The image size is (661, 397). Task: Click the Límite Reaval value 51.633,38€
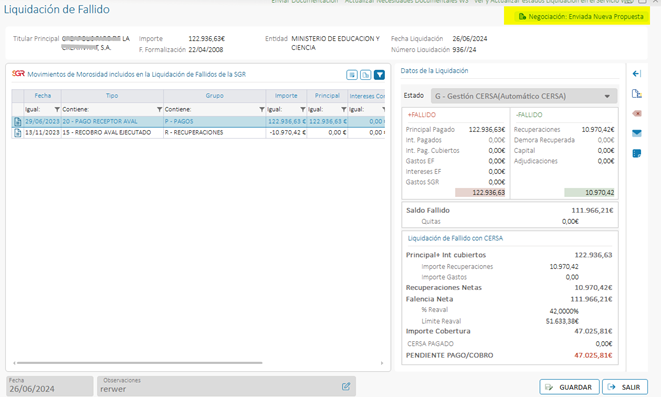tap(562, 321)
